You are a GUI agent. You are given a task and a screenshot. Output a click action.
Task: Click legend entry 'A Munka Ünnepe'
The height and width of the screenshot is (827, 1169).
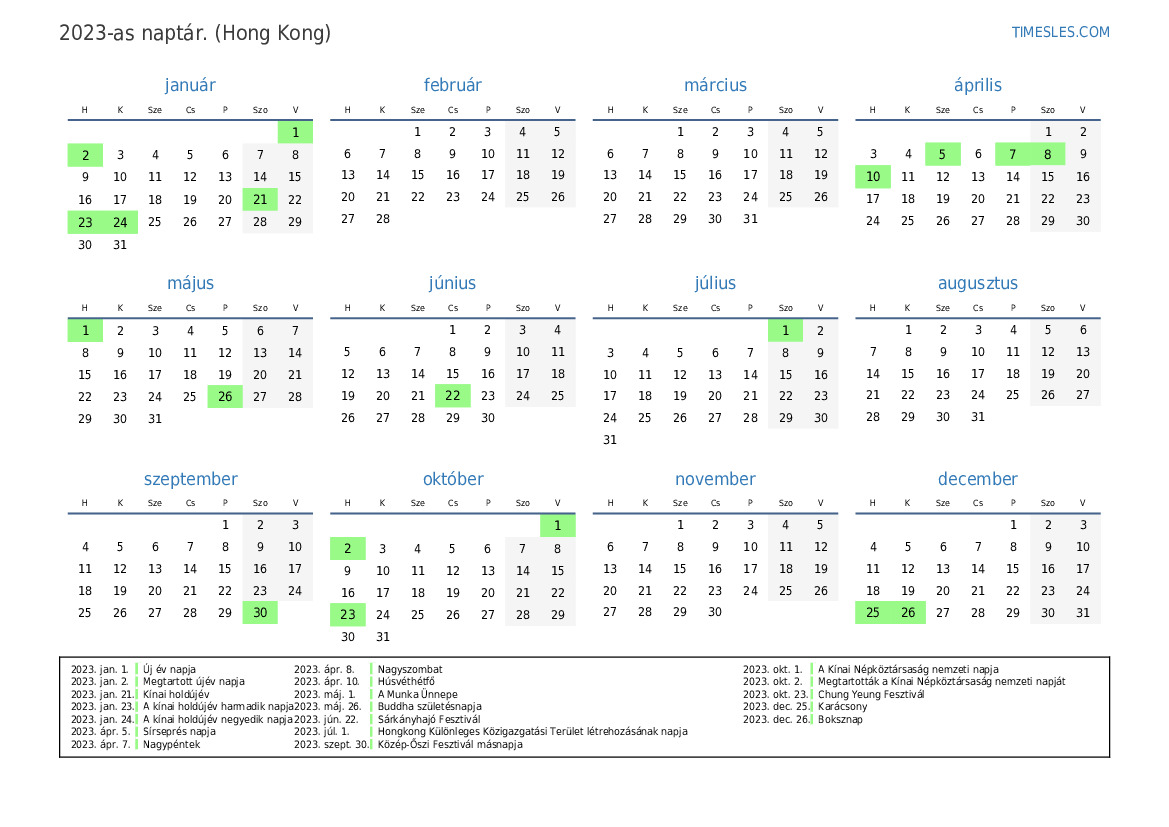point(418,694)
